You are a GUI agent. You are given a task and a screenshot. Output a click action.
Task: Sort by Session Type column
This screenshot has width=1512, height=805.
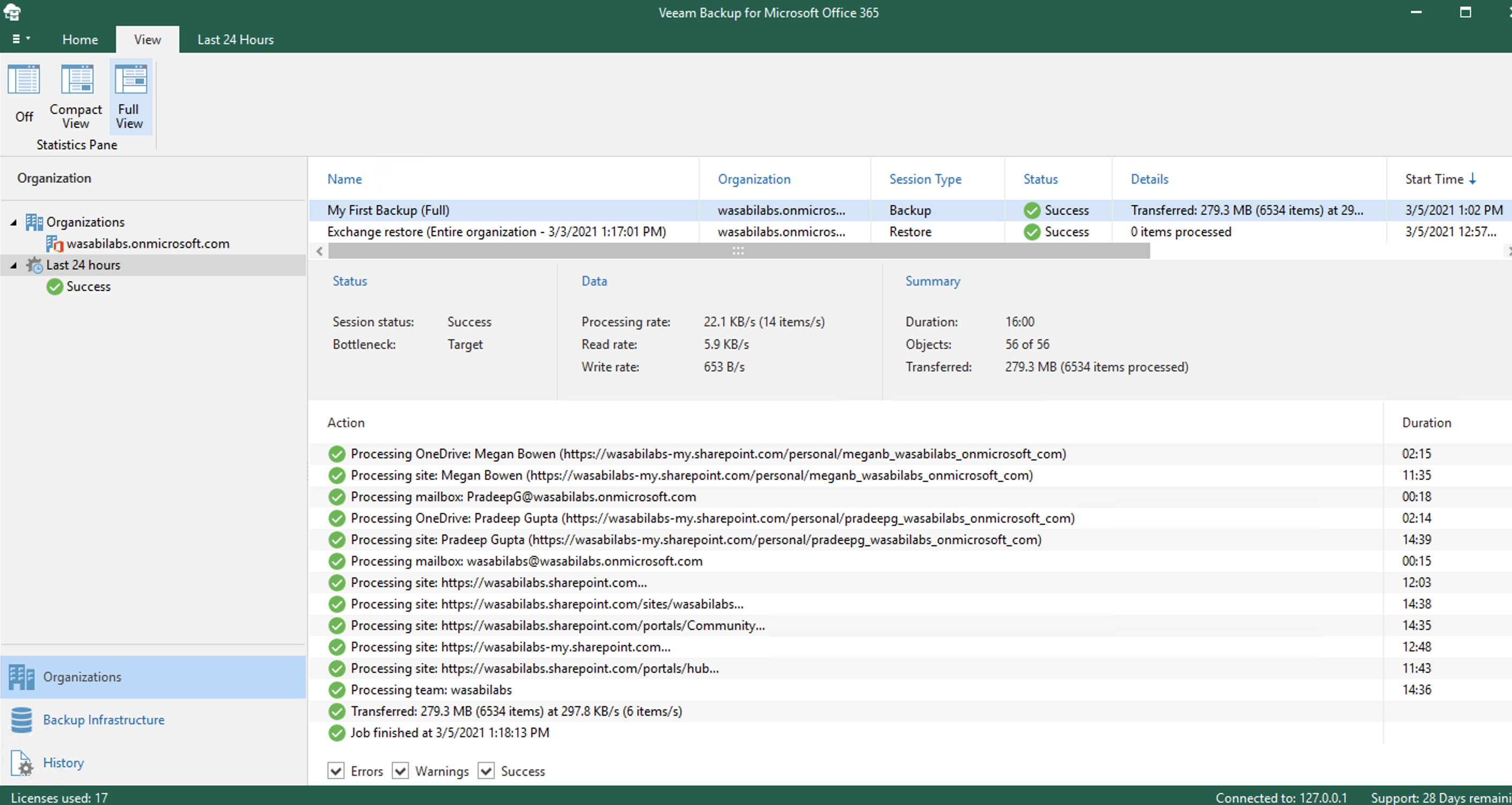[x=925, y=179]
